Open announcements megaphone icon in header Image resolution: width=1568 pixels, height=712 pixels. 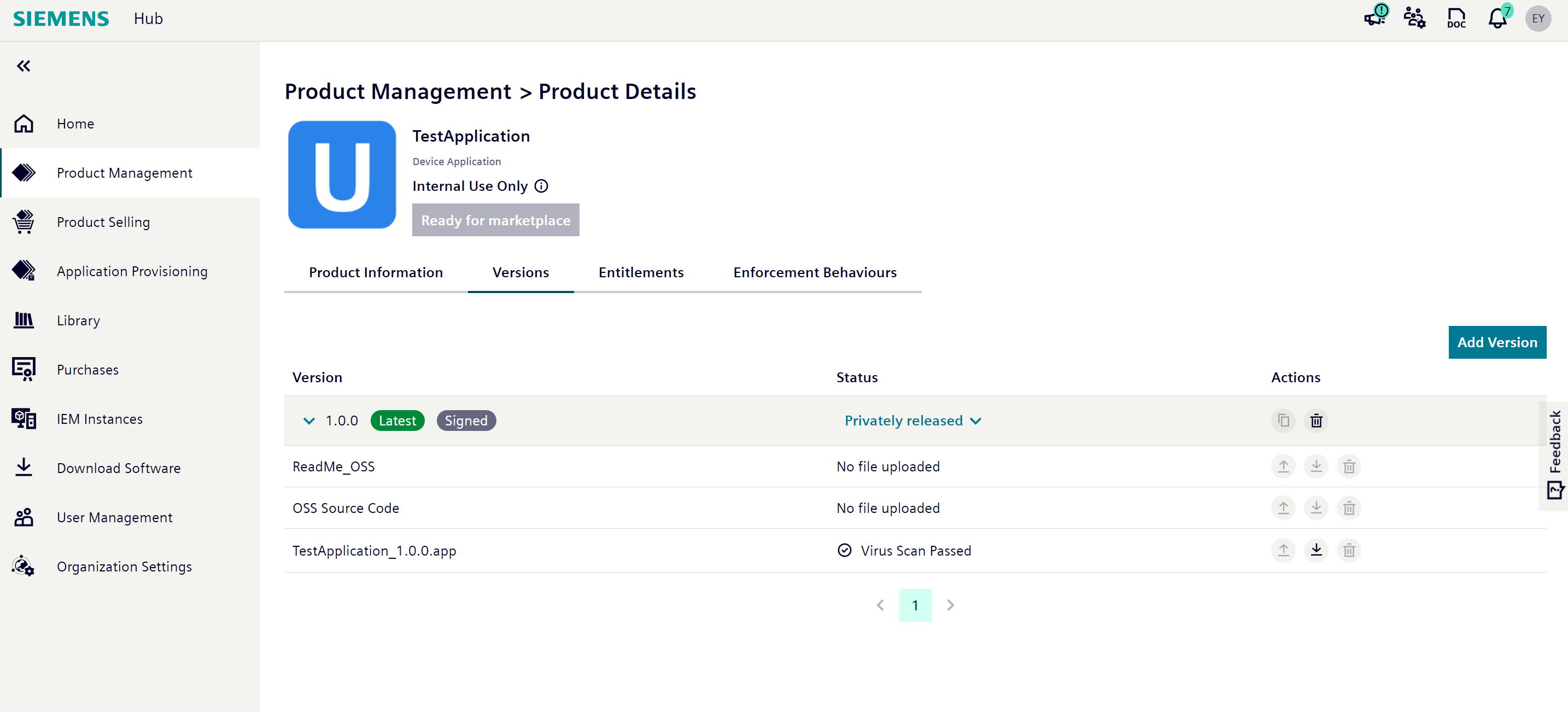(x=1375, y=17)
